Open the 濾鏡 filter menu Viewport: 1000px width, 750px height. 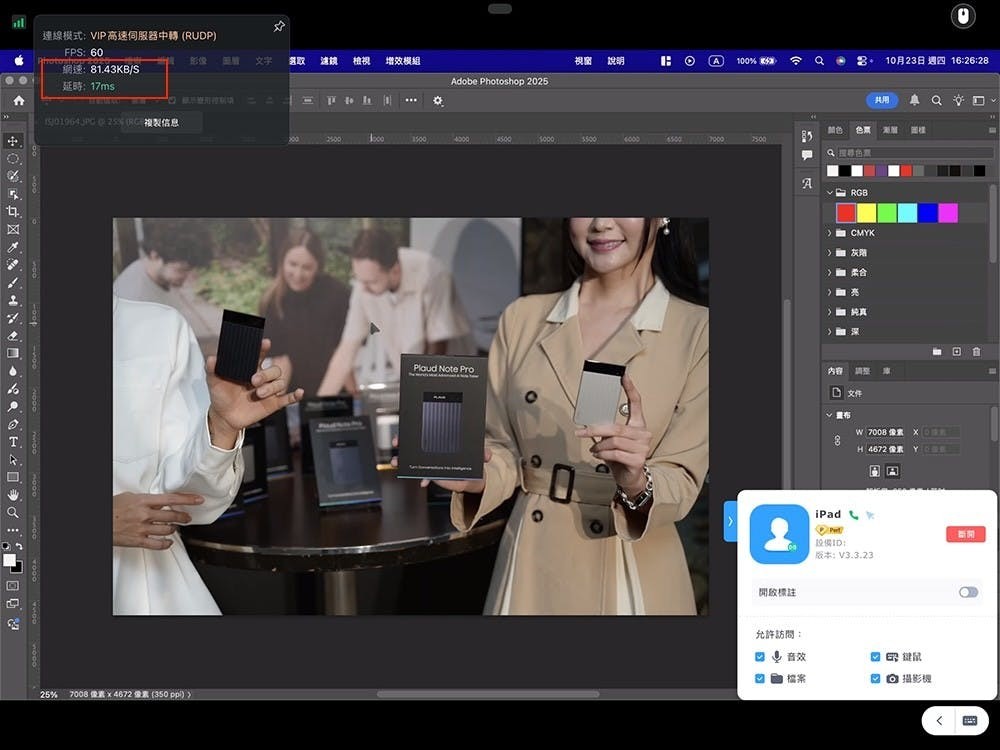coord(328,61)
